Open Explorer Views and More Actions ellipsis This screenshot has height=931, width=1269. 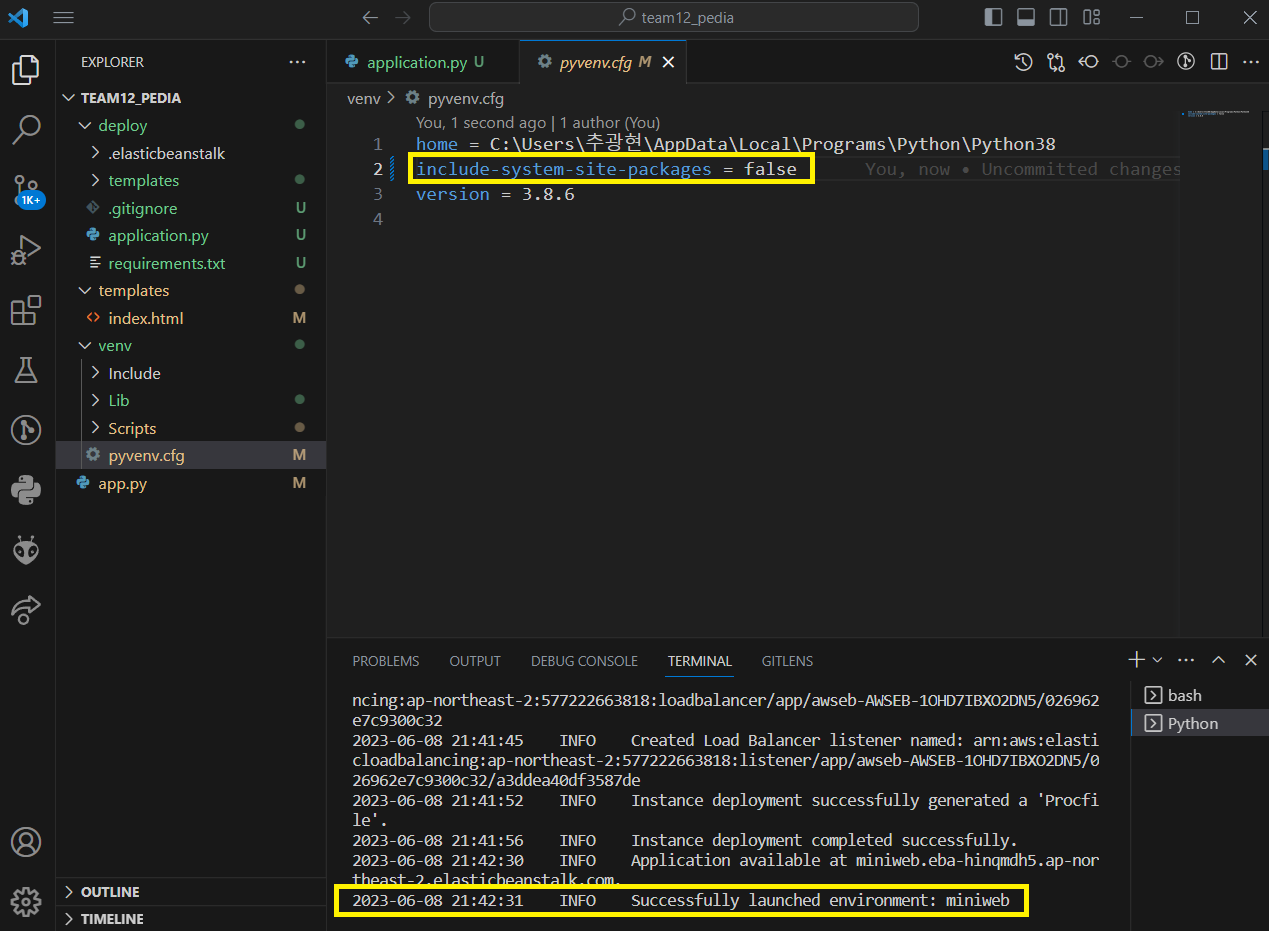pos(297,62)
